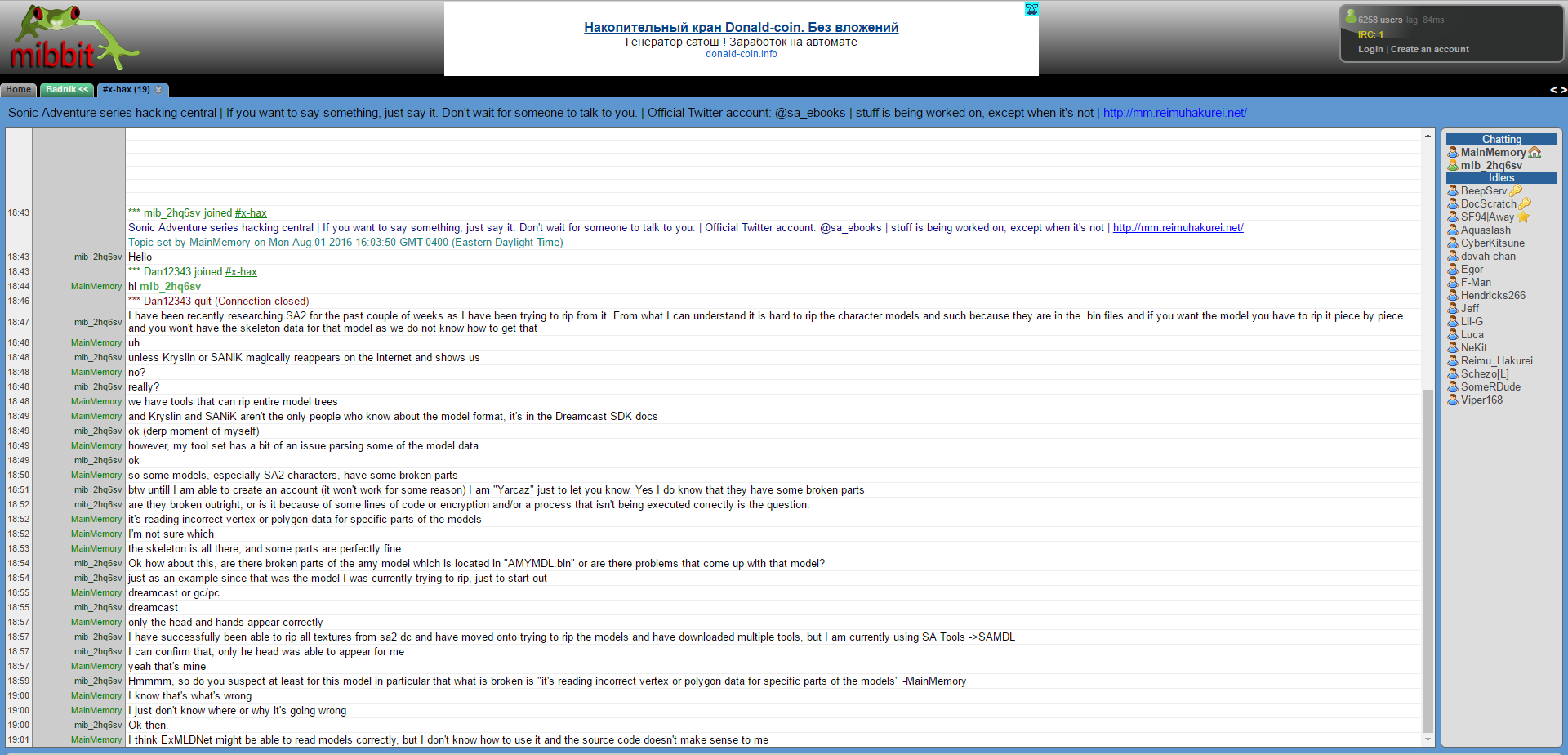Click the Idlers header in the user list

pos(1501,178)
